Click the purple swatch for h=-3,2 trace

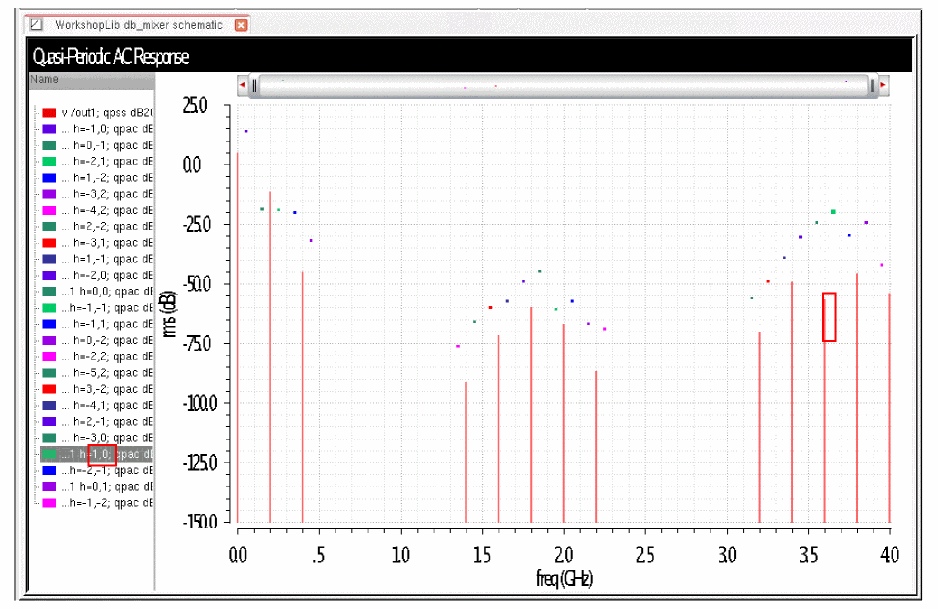coord(49,194)
